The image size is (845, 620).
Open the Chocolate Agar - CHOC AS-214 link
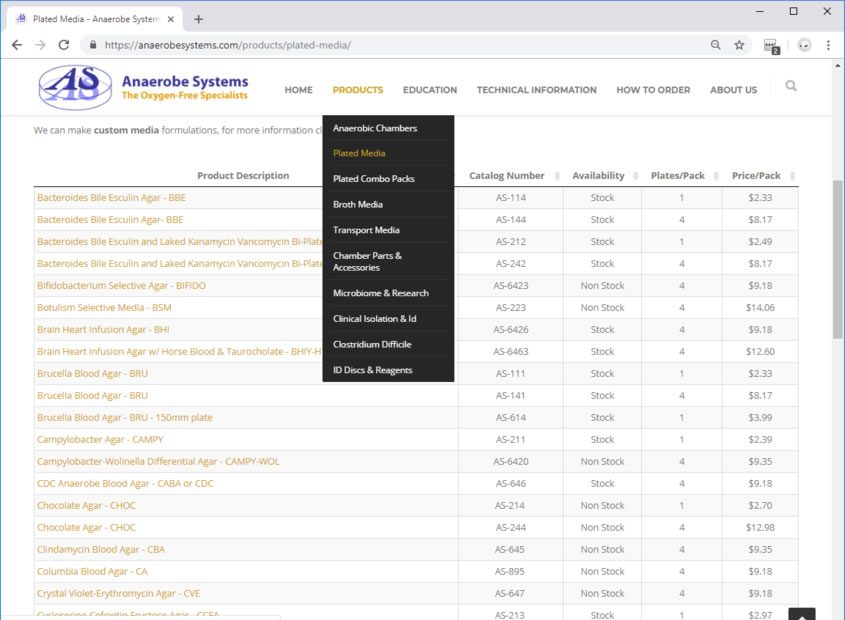[x=86, y=506]
